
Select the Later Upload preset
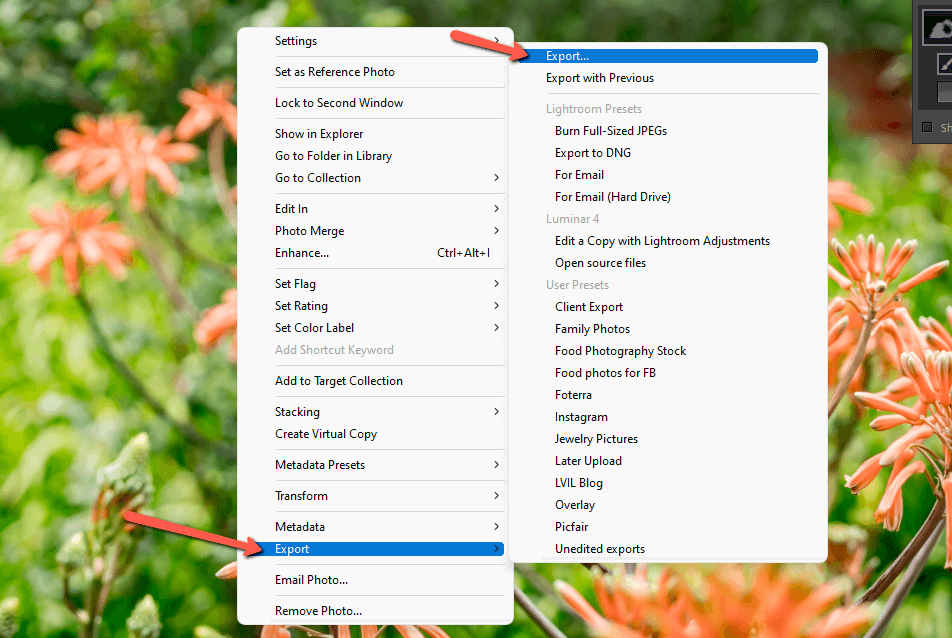[668, 461]
